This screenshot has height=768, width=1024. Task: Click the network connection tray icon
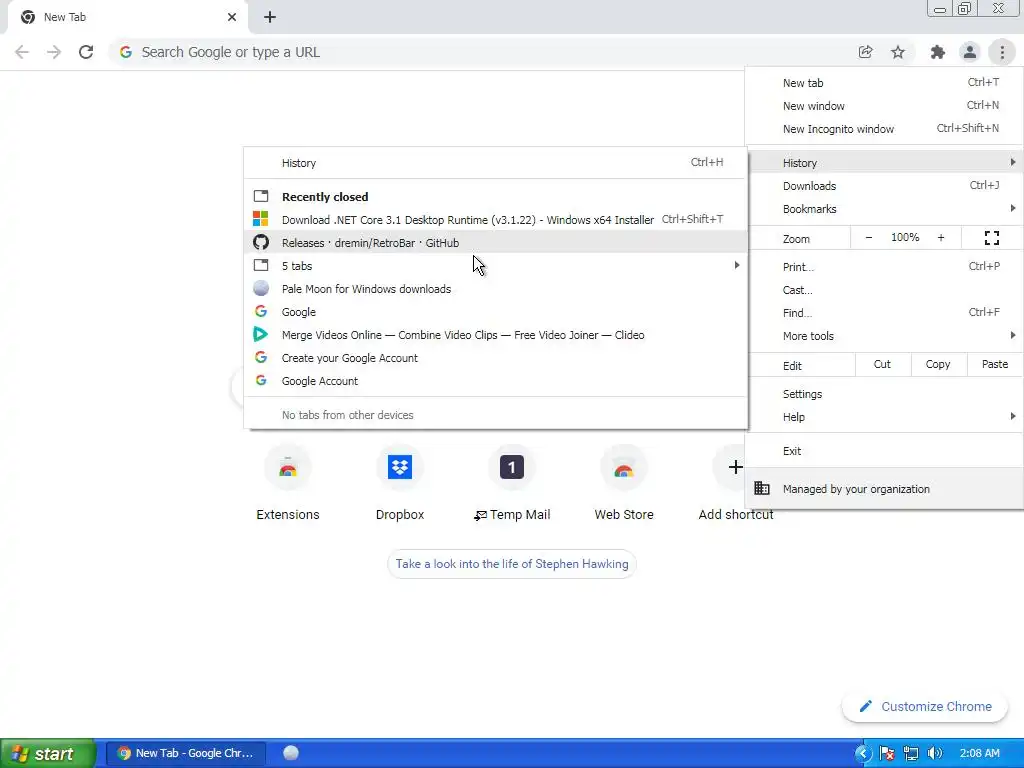911,754
